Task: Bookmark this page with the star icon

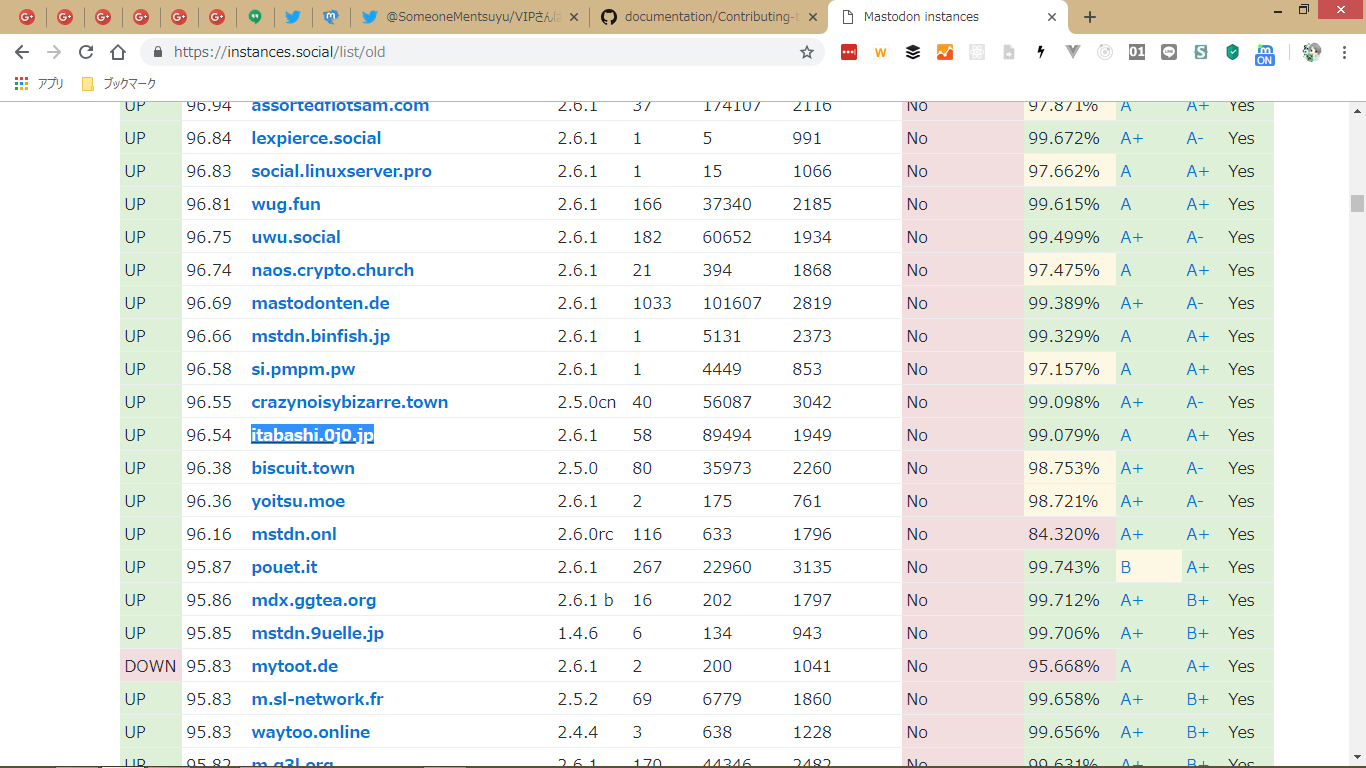Action: tap(806, 52)
